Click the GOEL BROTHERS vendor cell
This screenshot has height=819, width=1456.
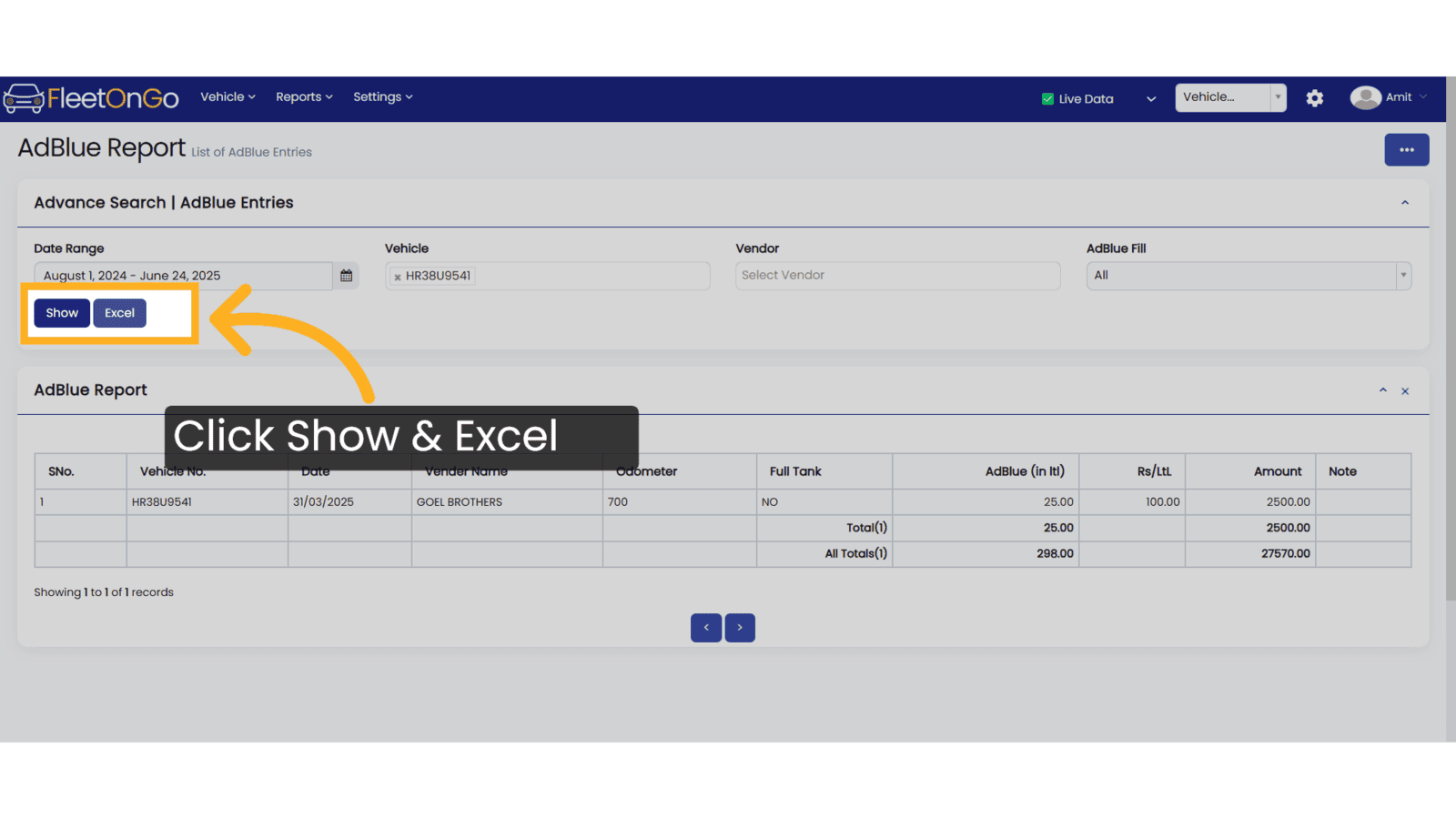(507, 502)
